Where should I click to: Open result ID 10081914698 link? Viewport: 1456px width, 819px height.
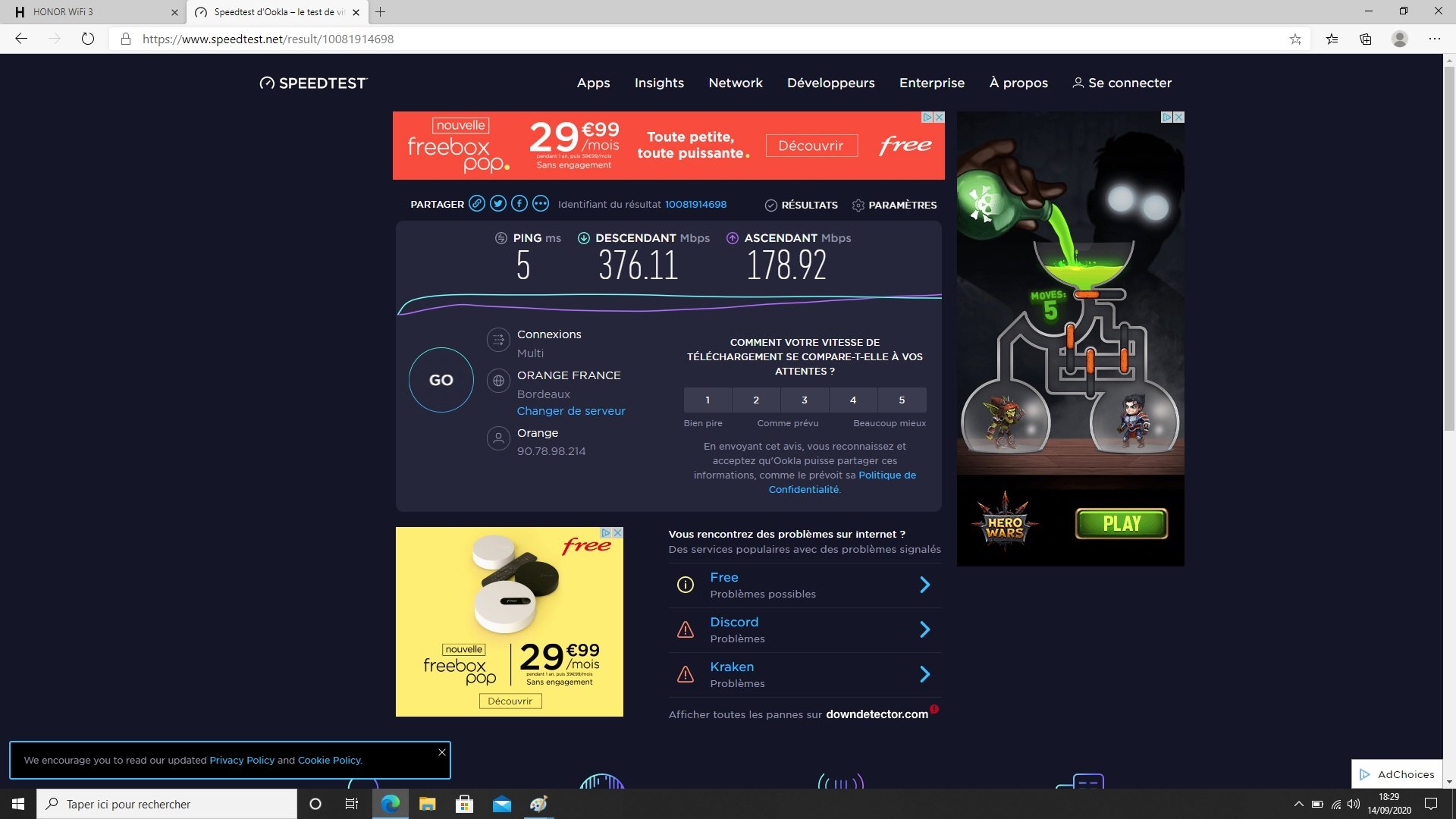coord(695,204)
